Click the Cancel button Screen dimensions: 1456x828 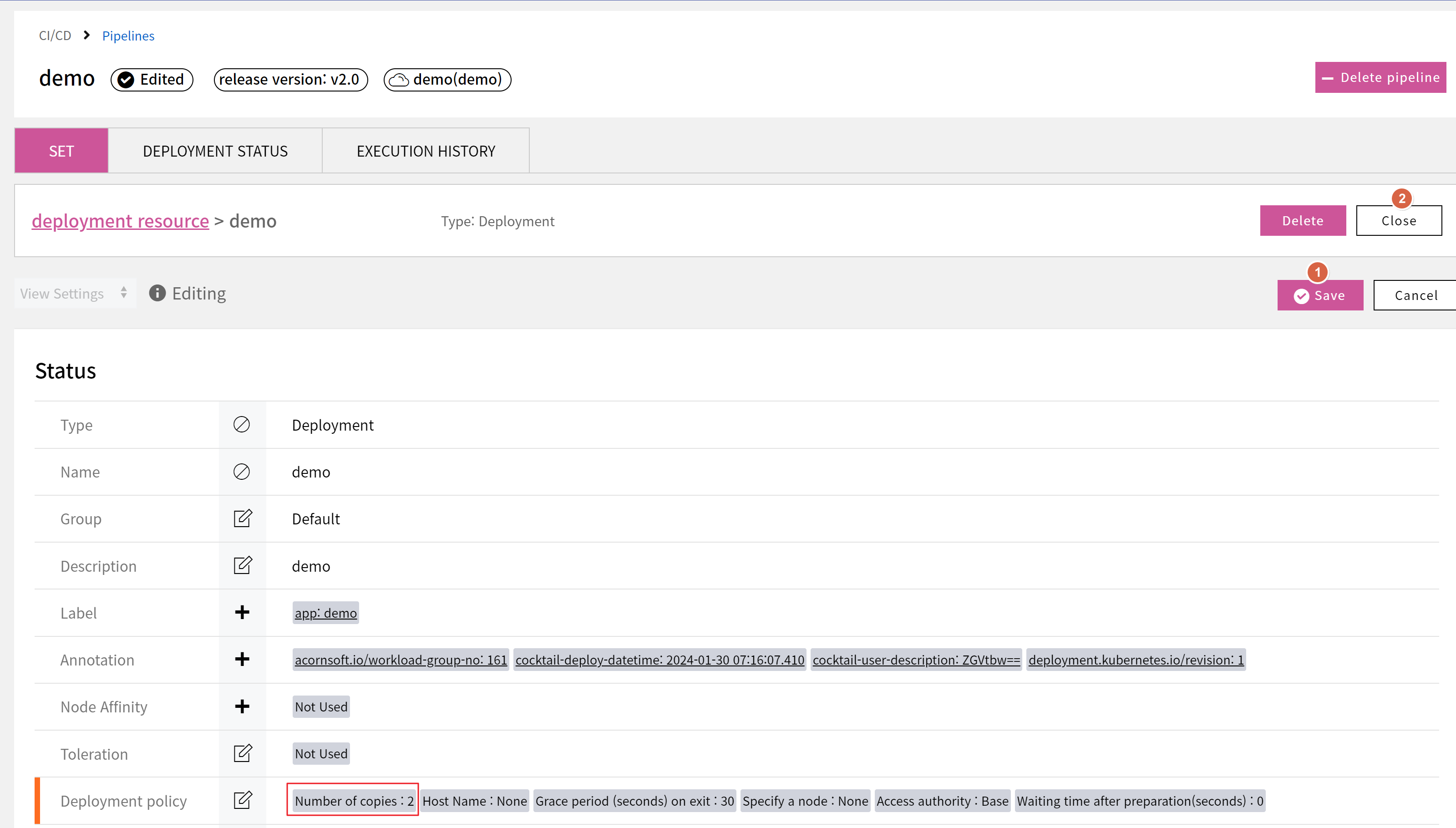(x=1415, y=296)
